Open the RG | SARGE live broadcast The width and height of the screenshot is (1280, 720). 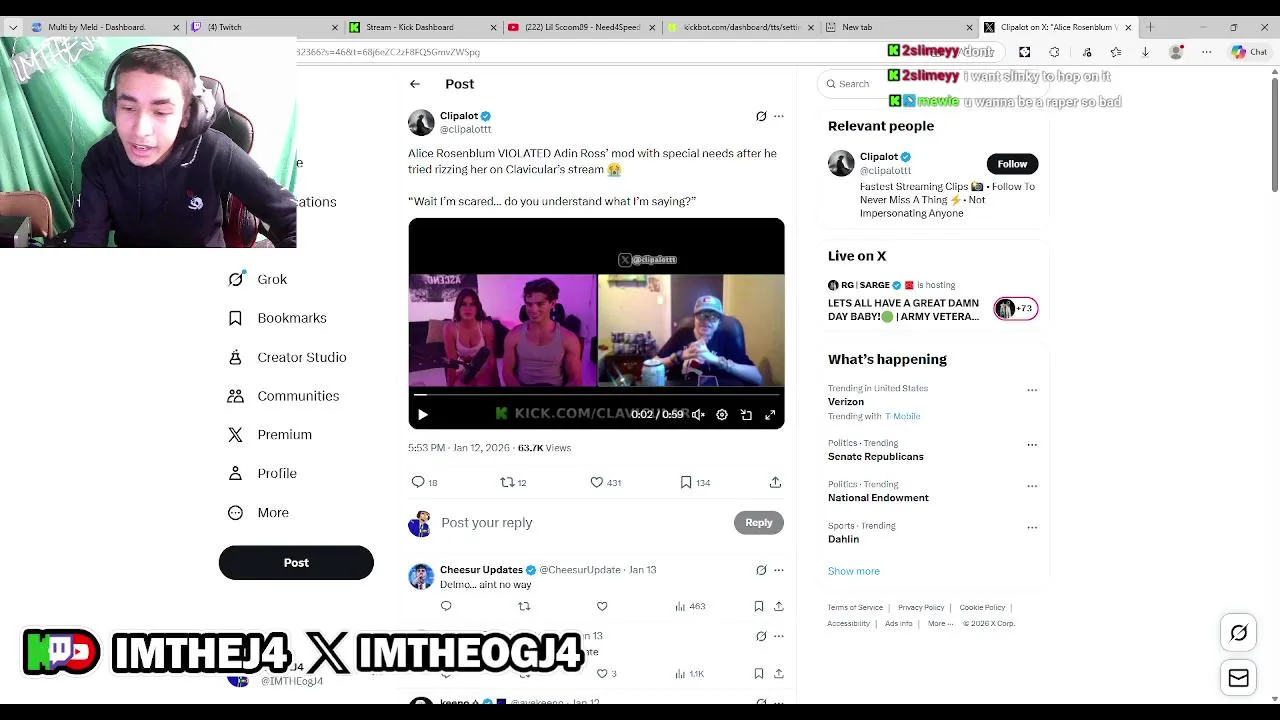click(x=932, y=302)
